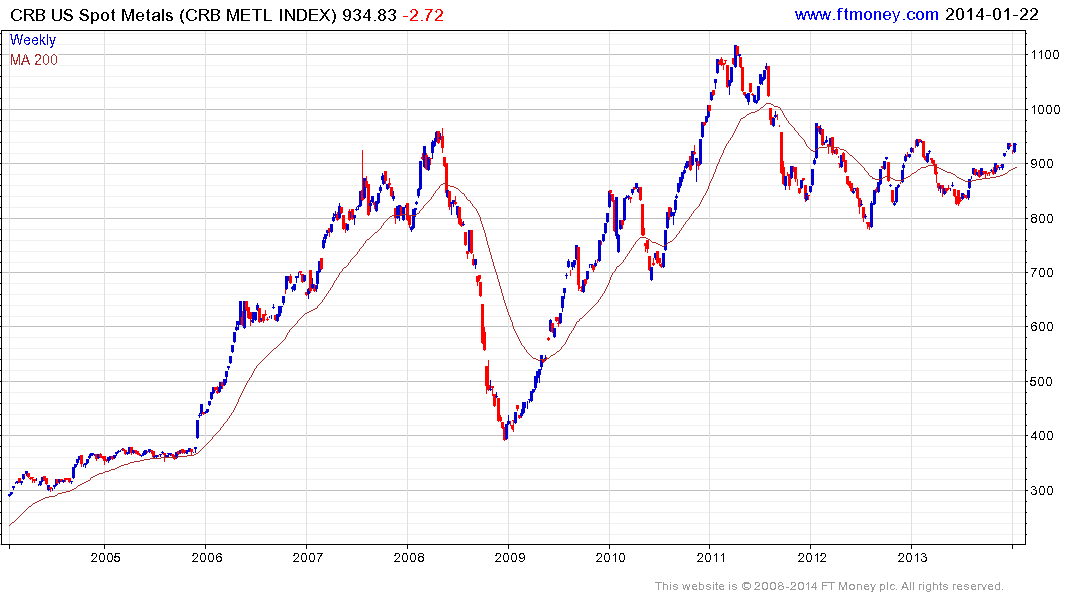
Task: Click the 700 price axis label
Action: (1042, 273)
